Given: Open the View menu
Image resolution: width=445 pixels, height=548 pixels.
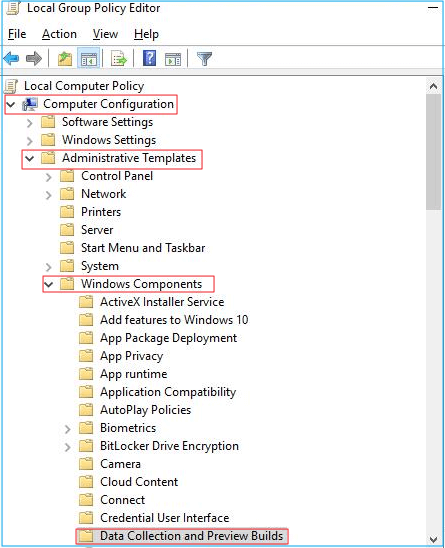Looking at the screenshot, I should click(x=105, y=34).
